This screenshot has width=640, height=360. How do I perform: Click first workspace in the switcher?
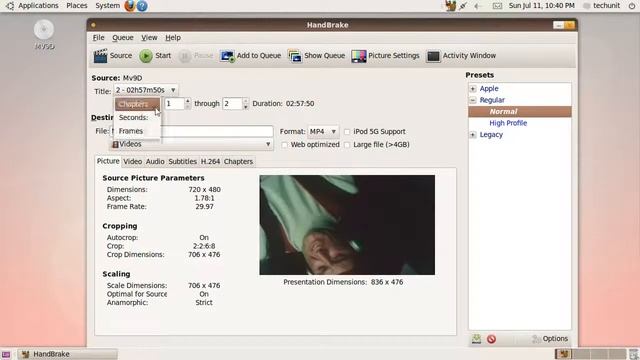pos(563,354)
